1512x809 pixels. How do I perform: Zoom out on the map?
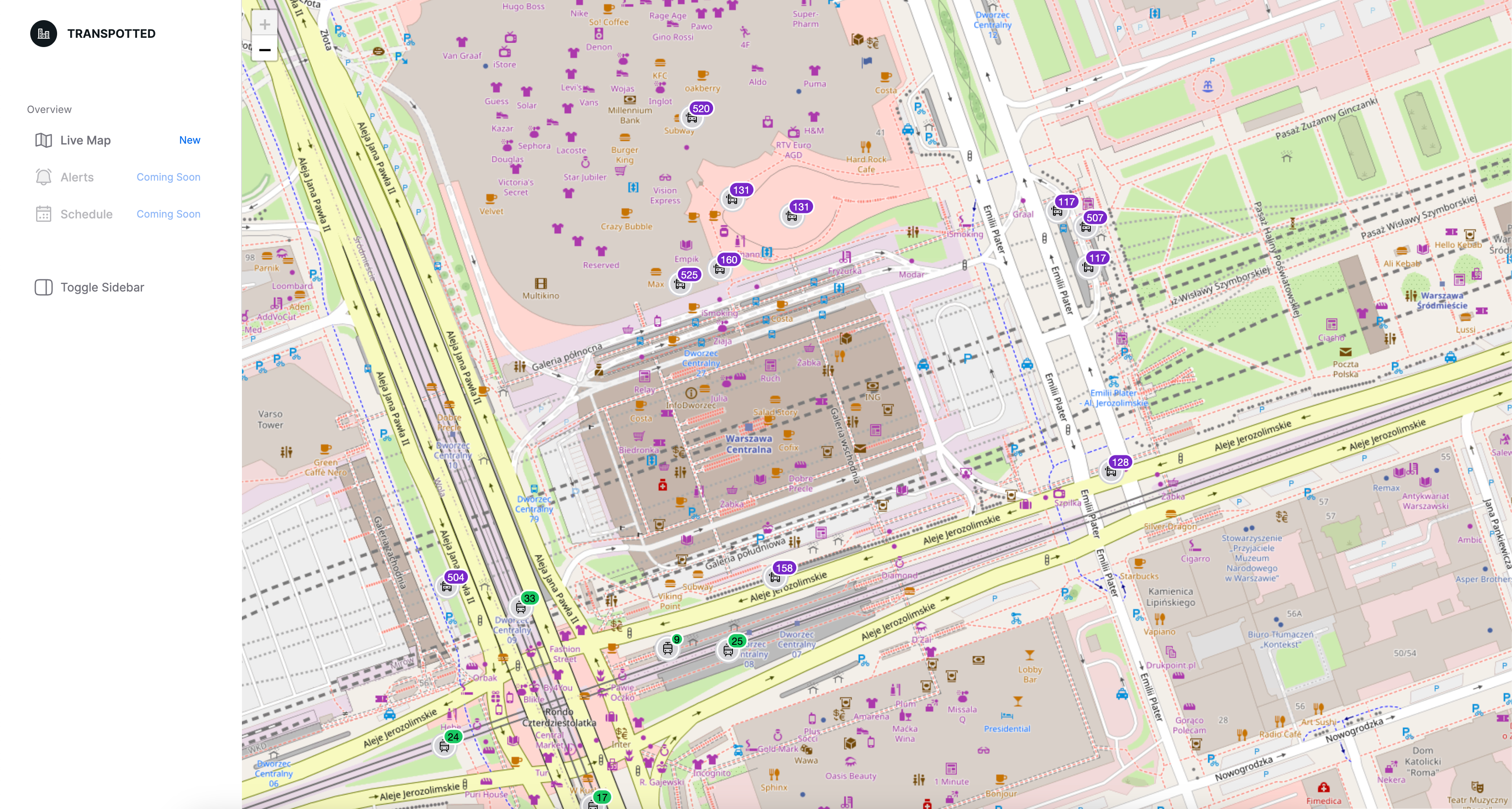(x=265, y=50)
